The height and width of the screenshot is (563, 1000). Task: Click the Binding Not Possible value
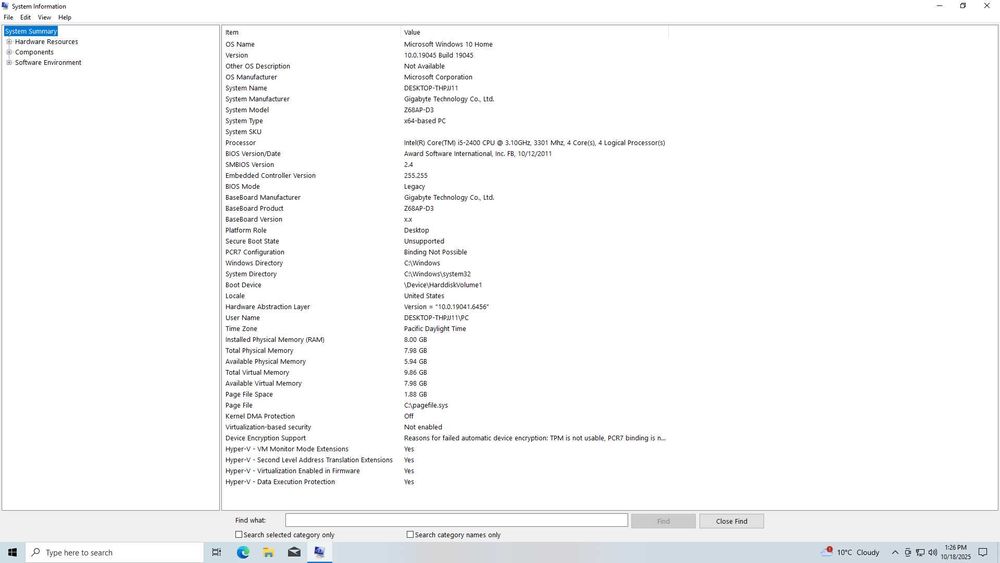435,252
